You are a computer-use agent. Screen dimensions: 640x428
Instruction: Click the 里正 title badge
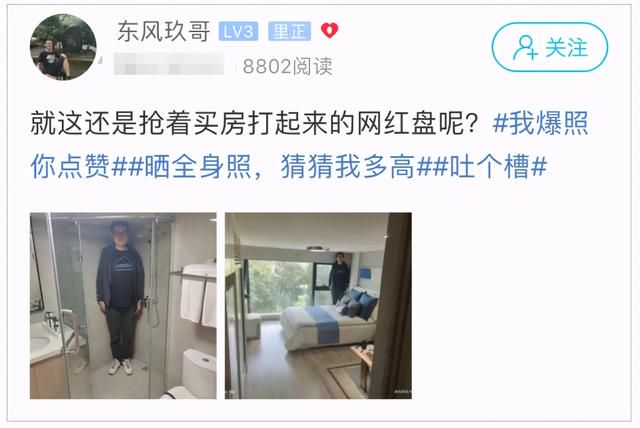[289, 31]
